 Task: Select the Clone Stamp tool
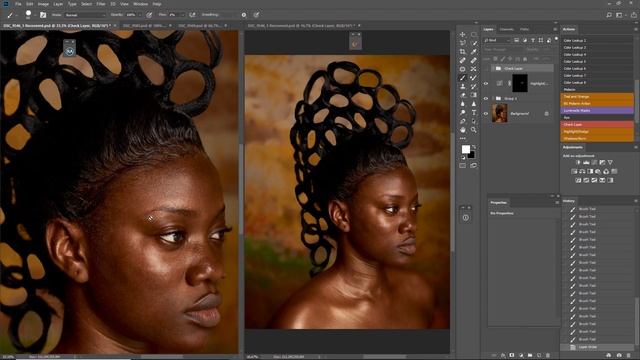click(x=462, y=87)
